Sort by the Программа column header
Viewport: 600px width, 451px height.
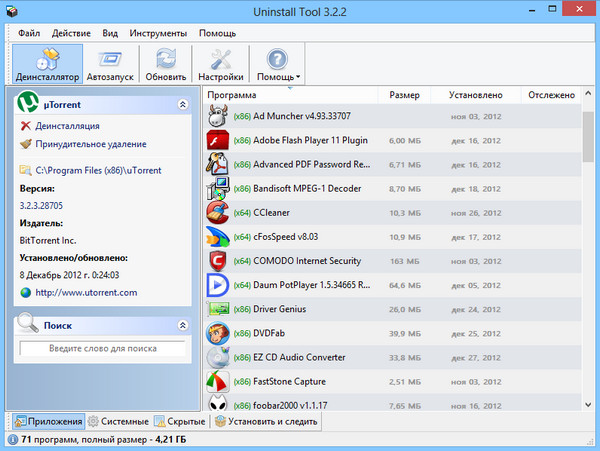[x=291, y=95]
